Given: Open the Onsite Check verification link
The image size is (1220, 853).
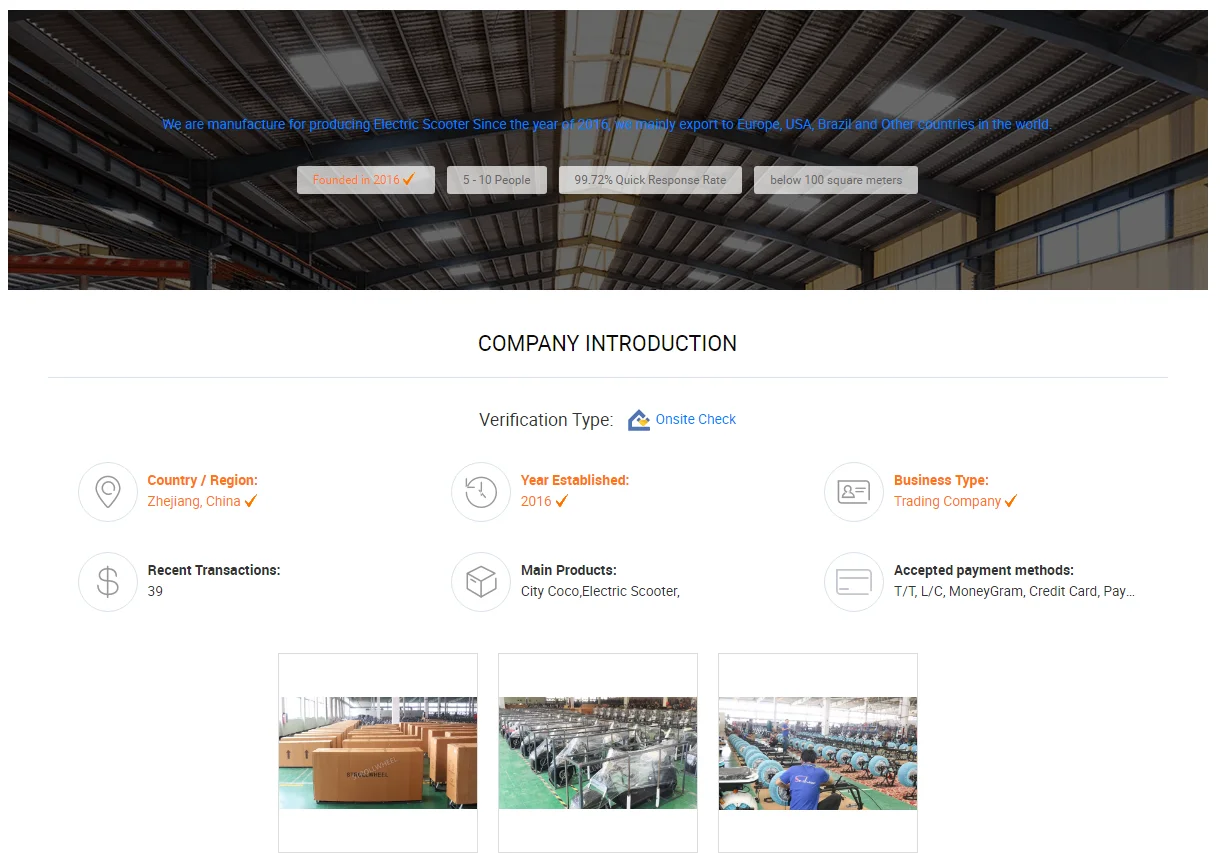Looking at the screenshot, I should click(696, 419).
